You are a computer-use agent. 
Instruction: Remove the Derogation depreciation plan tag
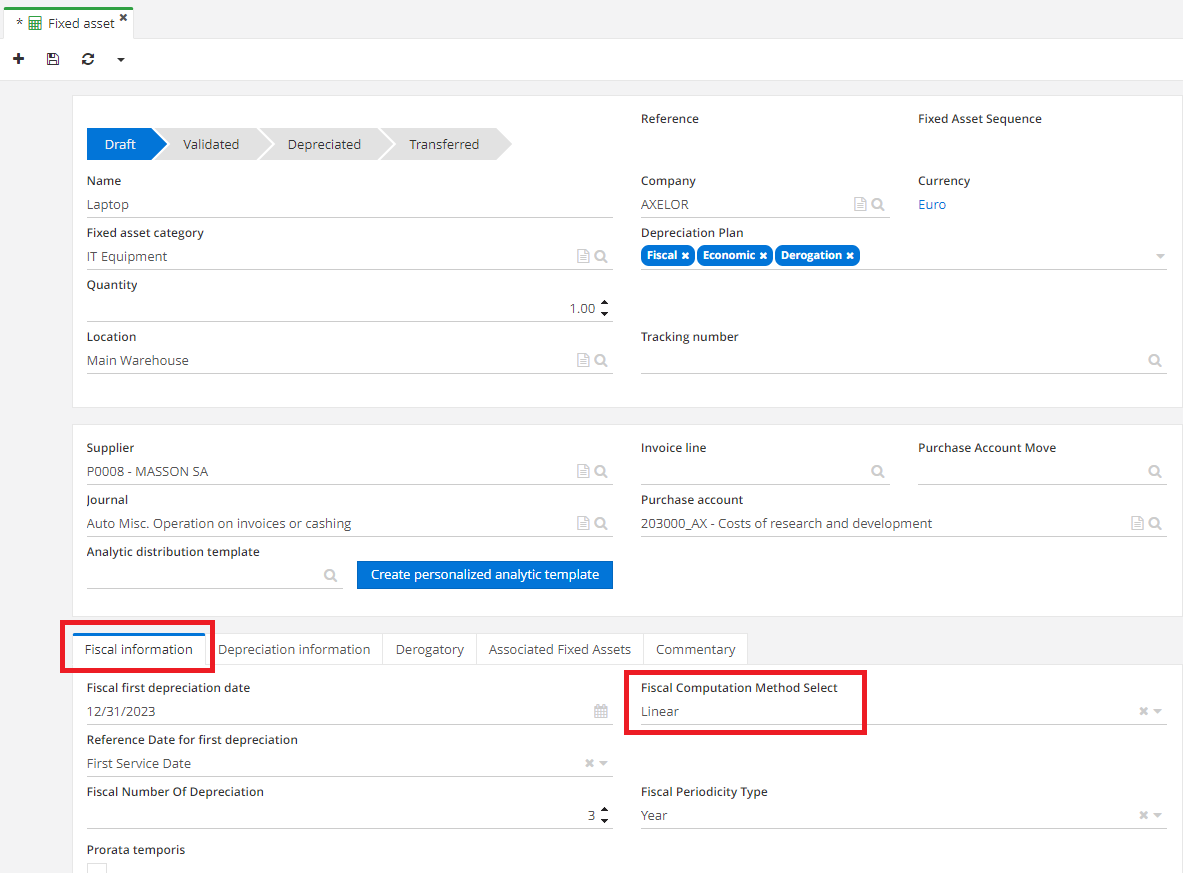click(x=850, y=256)
